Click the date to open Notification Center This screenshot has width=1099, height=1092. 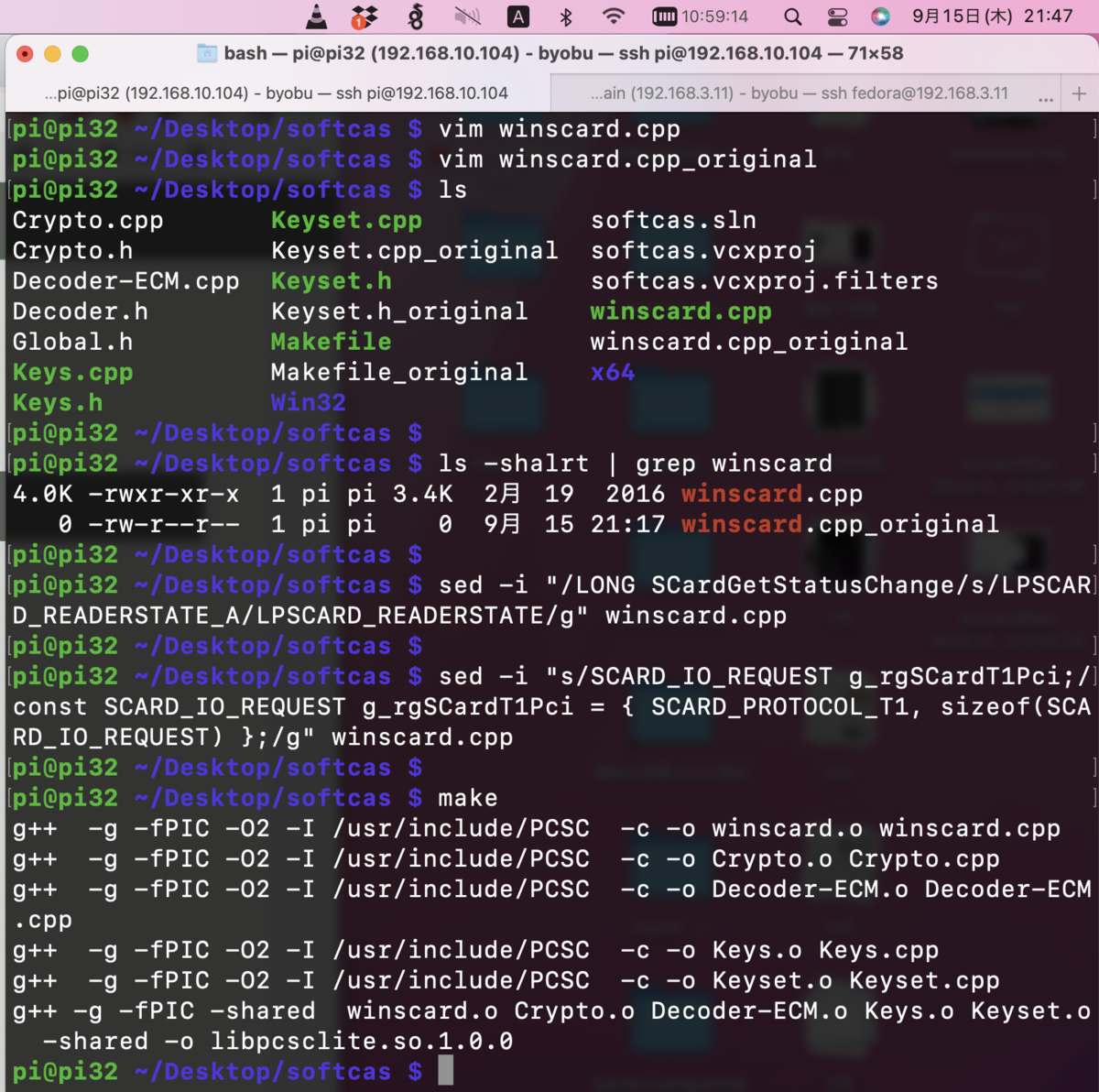tap(960, 16)
